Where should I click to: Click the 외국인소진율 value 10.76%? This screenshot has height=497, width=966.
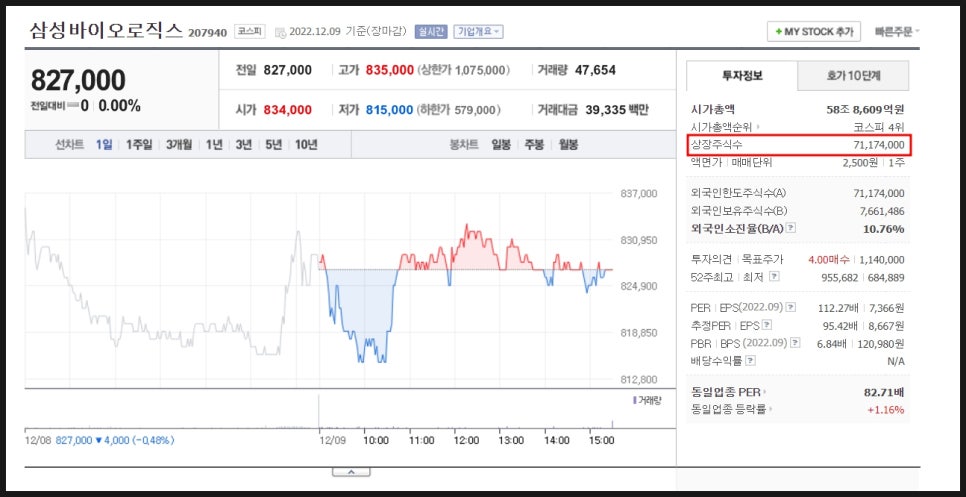883,229
